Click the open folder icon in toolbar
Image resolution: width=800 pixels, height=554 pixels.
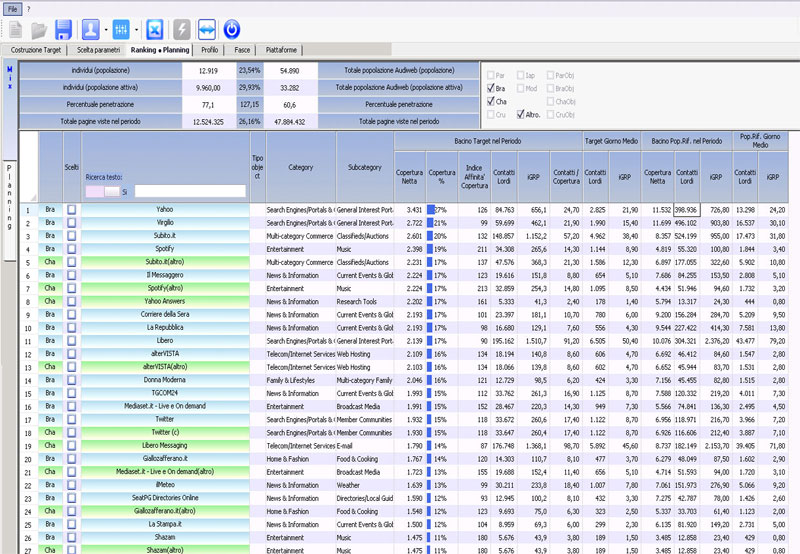tap(39, 29)
